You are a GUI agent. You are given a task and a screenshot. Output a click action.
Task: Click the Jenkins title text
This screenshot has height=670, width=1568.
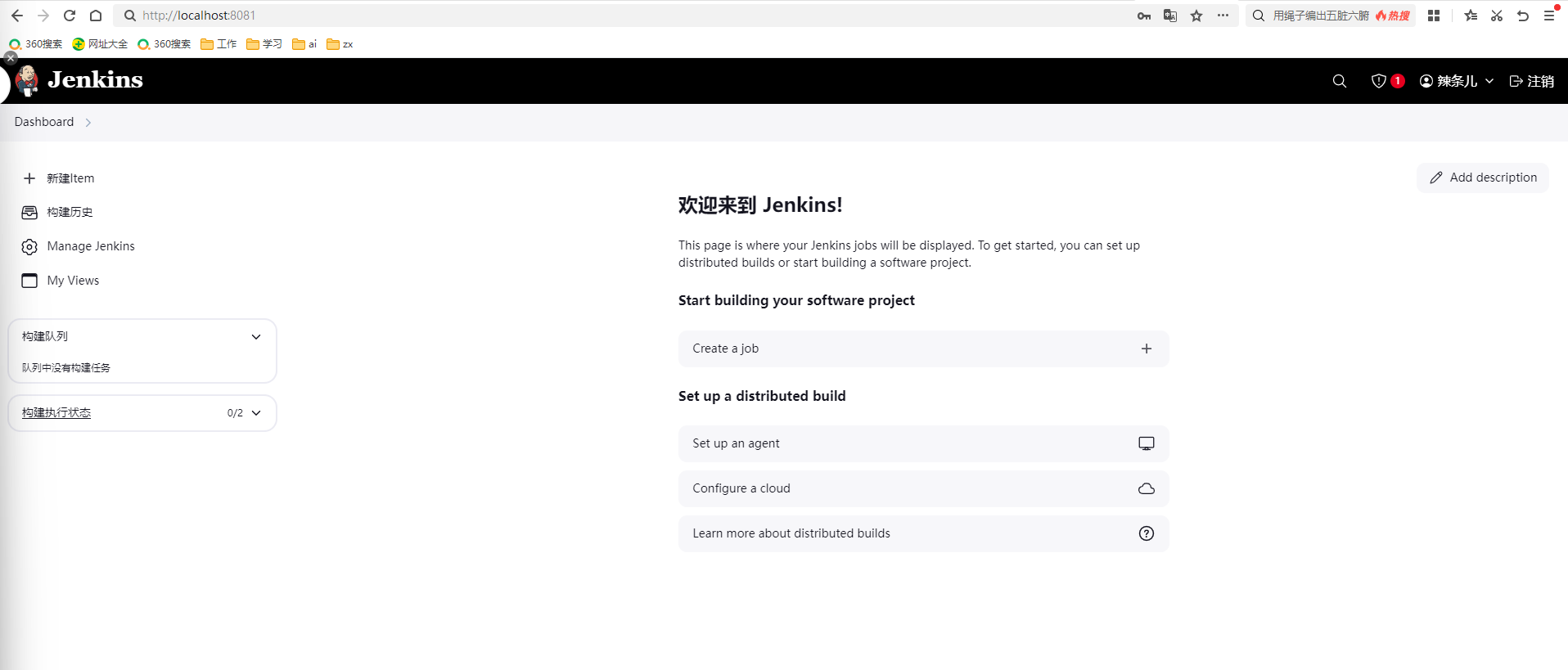pos(95,79)
